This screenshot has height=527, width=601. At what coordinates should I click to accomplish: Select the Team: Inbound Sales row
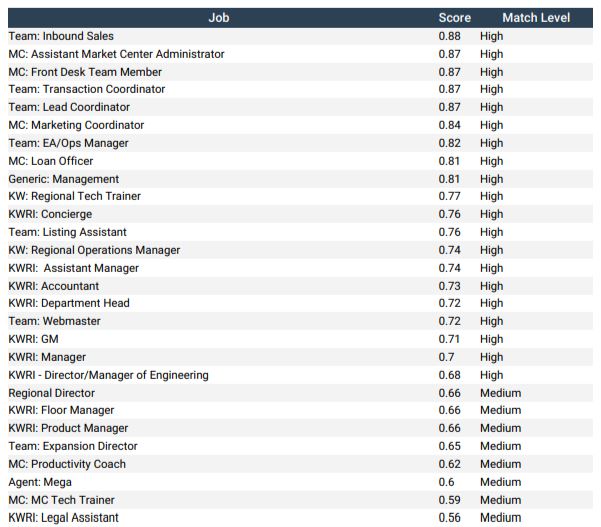tap(300, 36)
